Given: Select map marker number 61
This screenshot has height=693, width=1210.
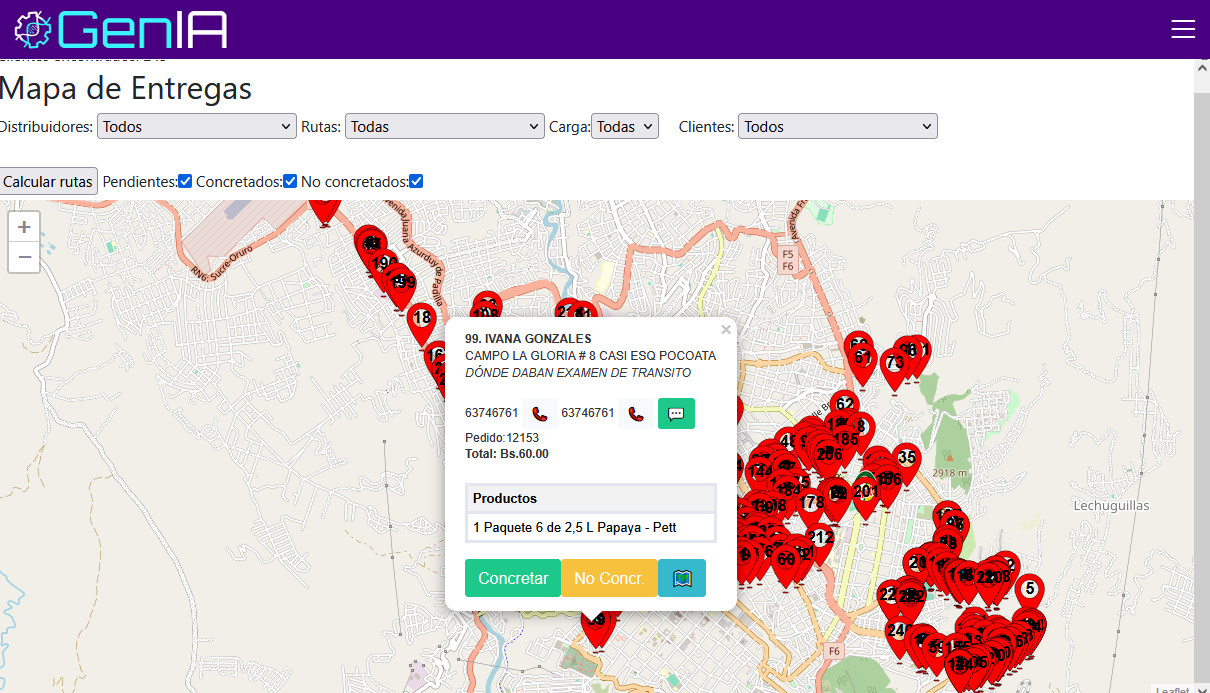Looking at the screenshot, I should (864, 364).
